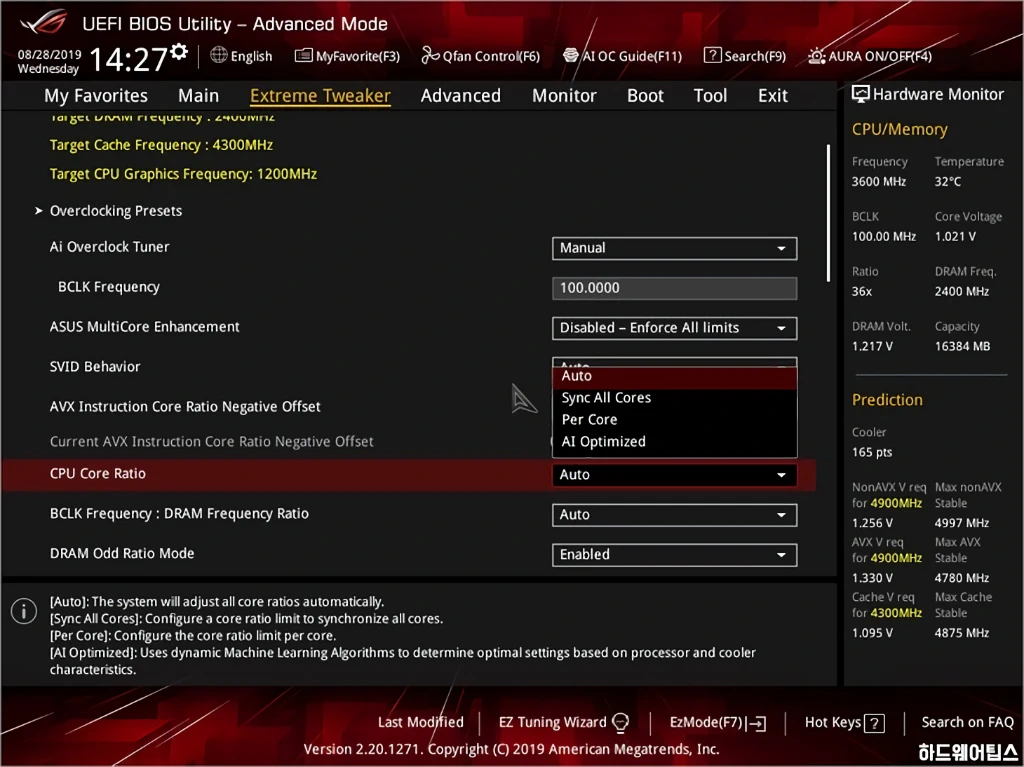This screenshot has width=1024, height=767.
Task: Click the AURA light icon
Action: (816, 56)
